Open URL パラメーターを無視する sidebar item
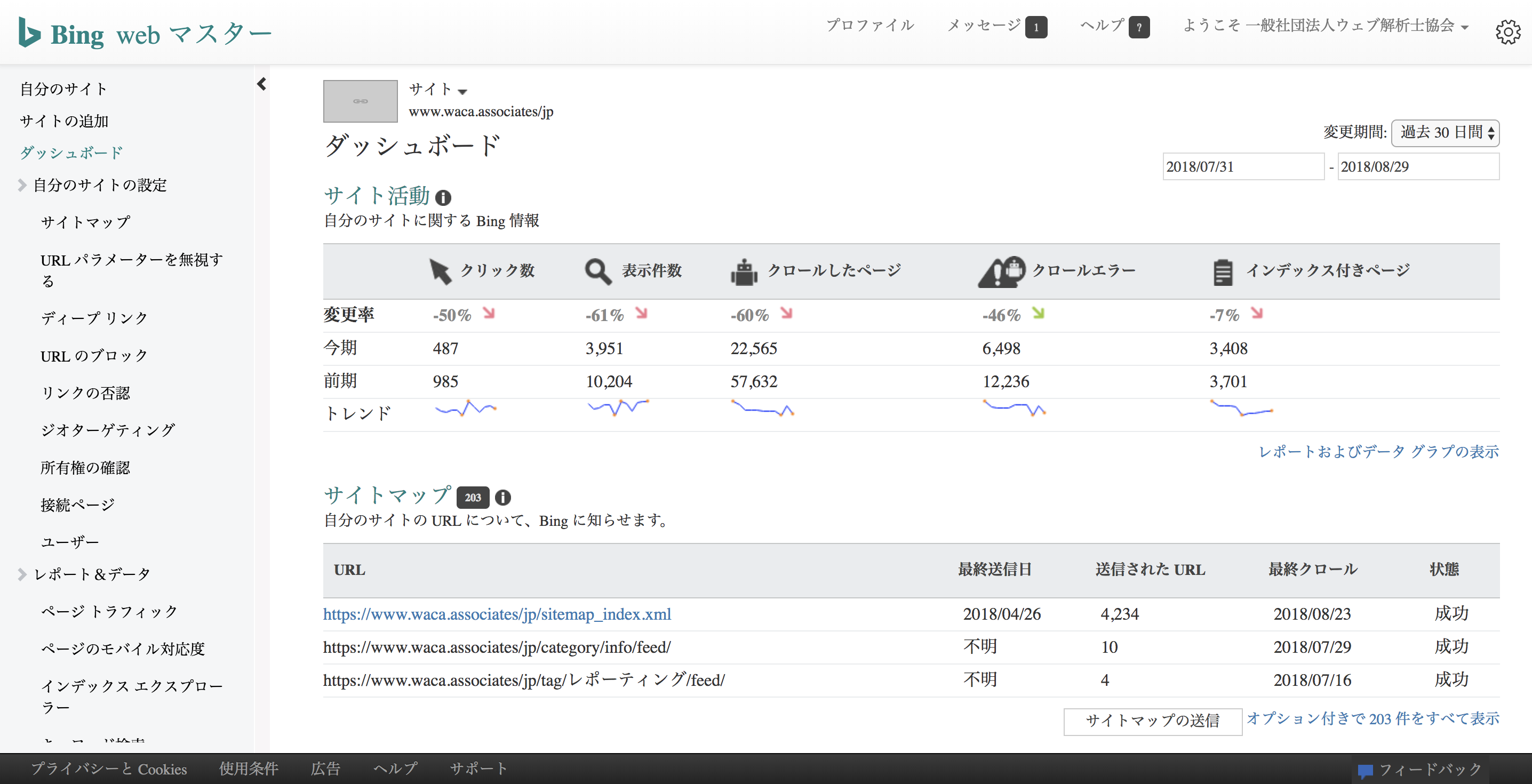 (131, 270)
